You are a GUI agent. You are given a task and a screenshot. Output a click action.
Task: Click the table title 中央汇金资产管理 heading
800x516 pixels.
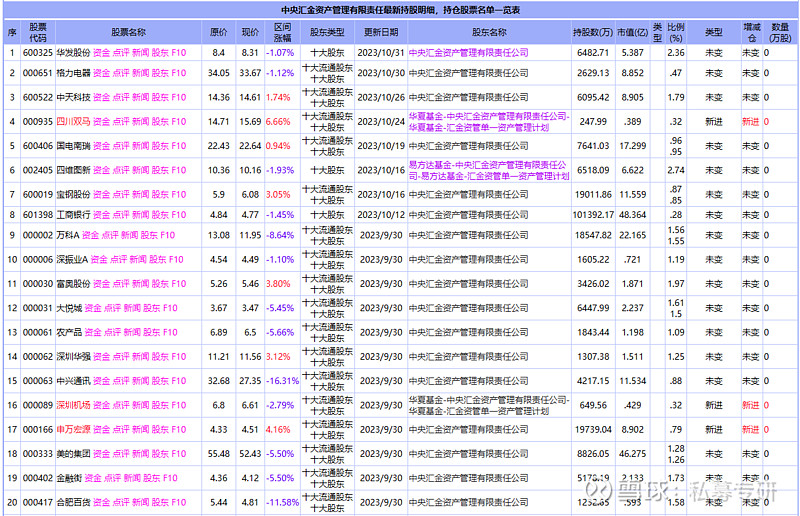[401, 10]
